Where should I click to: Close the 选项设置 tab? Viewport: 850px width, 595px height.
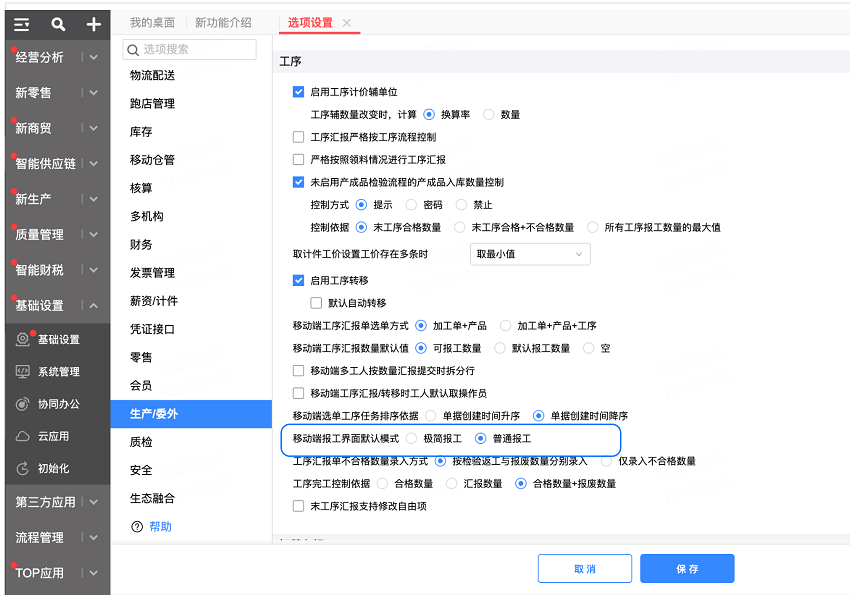[x=347, y=23]
